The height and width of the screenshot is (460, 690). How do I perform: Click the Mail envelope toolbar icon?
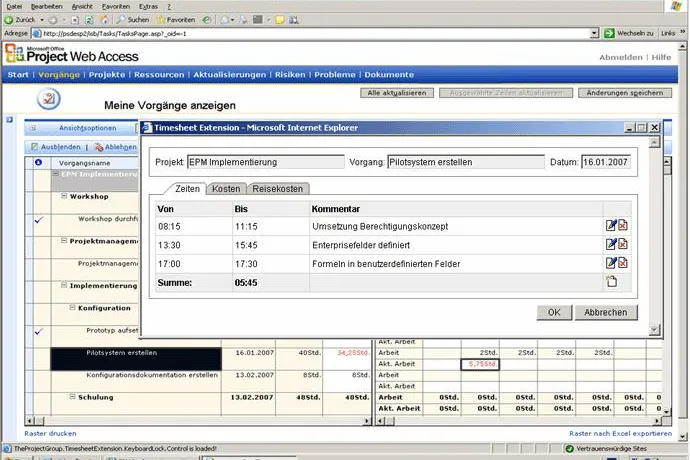tap(225, 20)
